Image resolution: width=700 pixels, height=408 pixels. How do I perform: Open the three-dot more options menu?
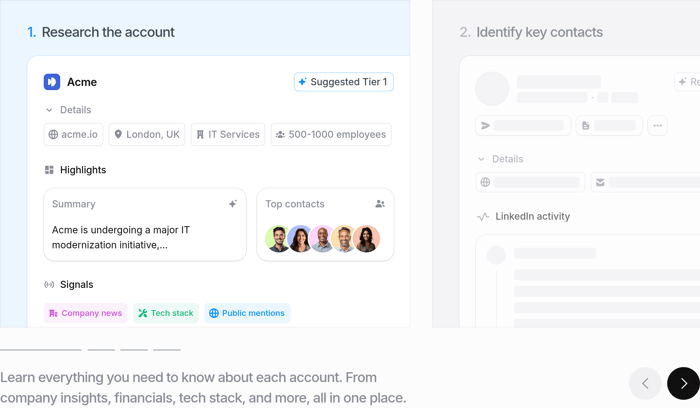[657, 126]
